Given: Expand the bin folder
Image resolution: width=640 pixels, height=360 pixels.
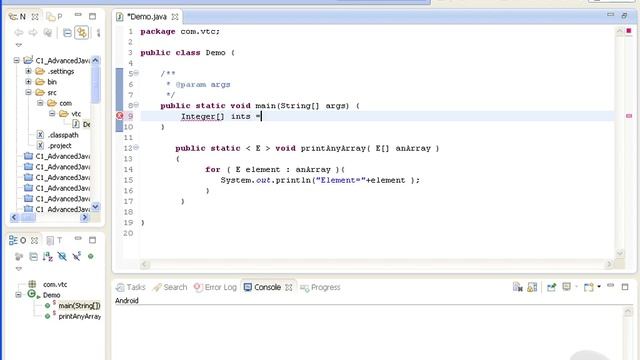Looking at the screenshot, I should [x=29, y=82].
